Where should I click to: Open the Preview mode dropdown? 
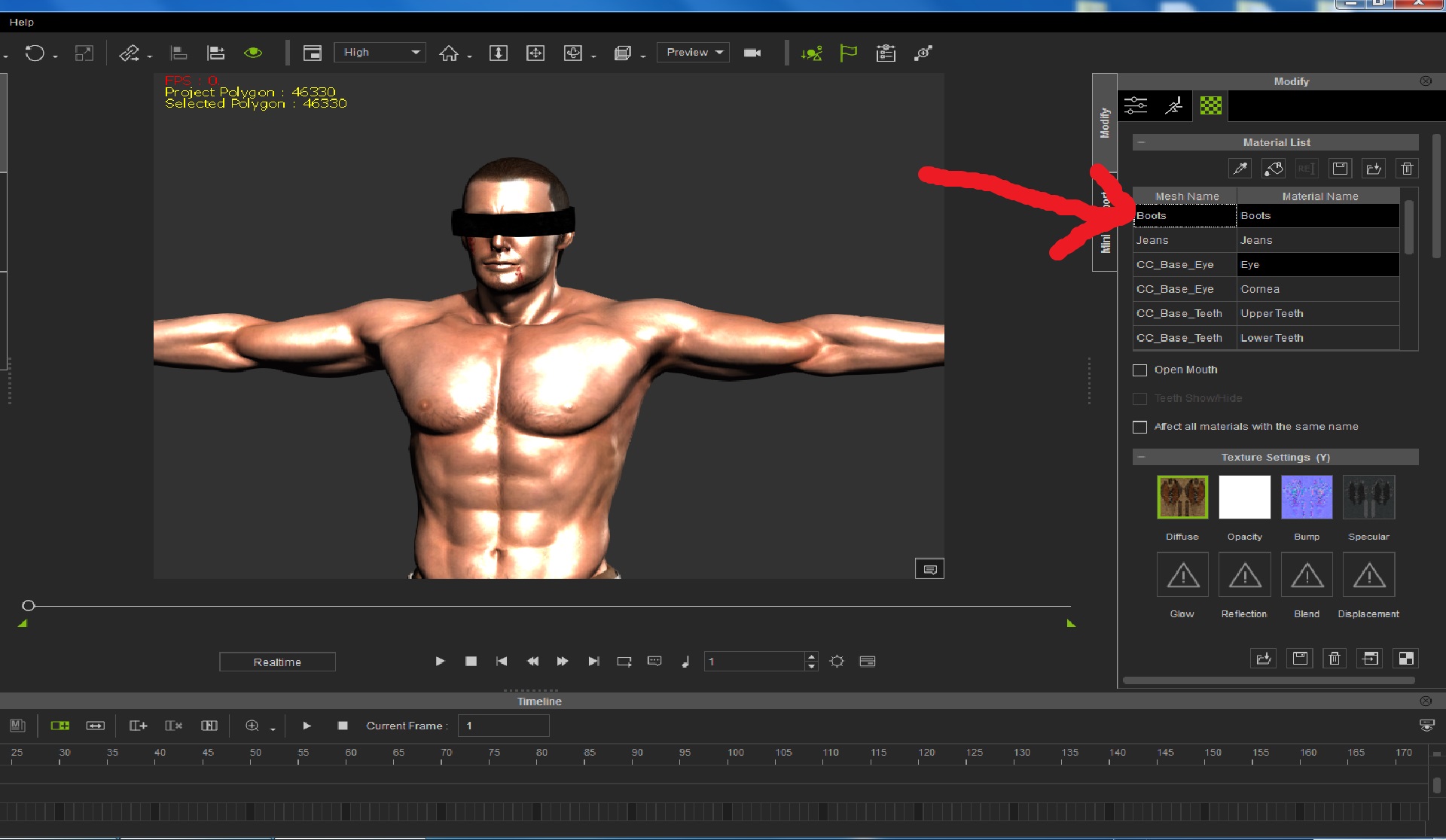coord(693,52)
